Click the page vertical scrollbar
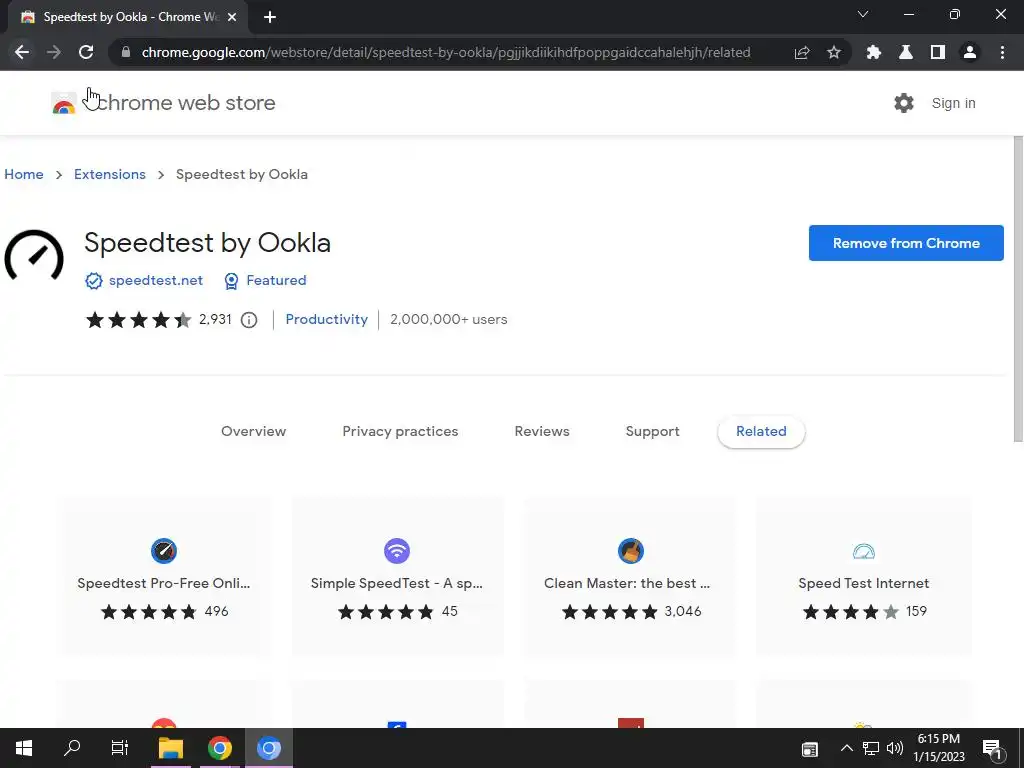 pos(1018,289)
